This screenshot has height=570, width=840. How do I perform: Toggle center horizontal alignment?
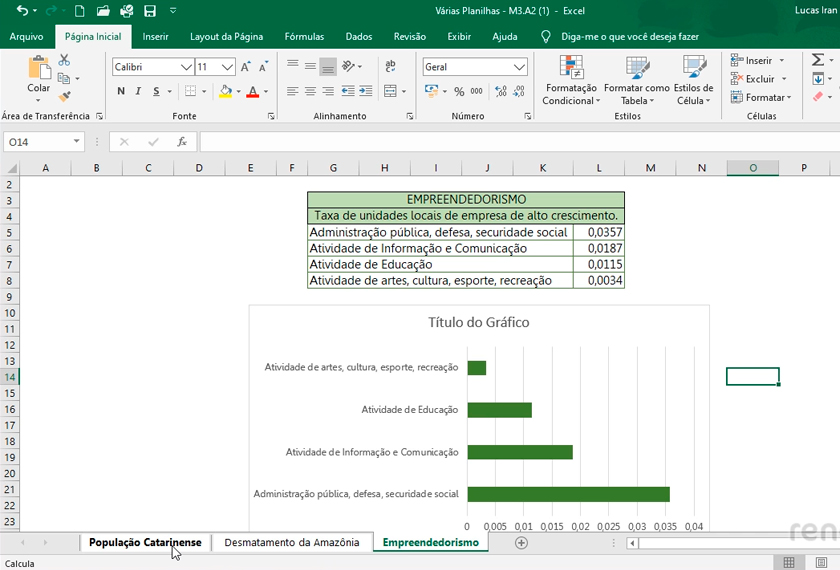(310, 91)
